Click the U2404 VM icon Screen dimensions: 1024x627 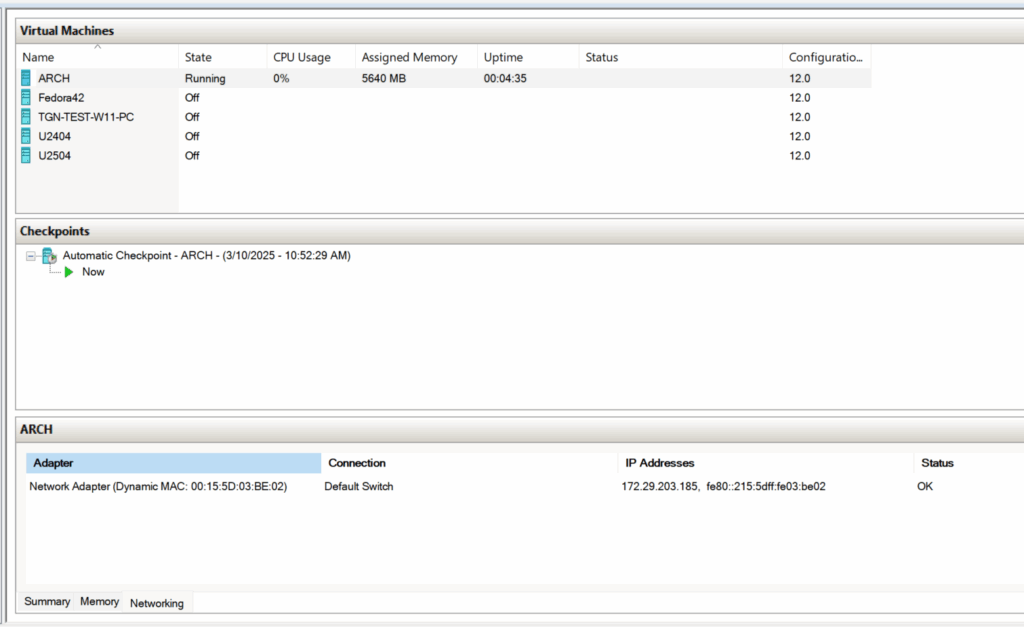[x=26, y=136]
